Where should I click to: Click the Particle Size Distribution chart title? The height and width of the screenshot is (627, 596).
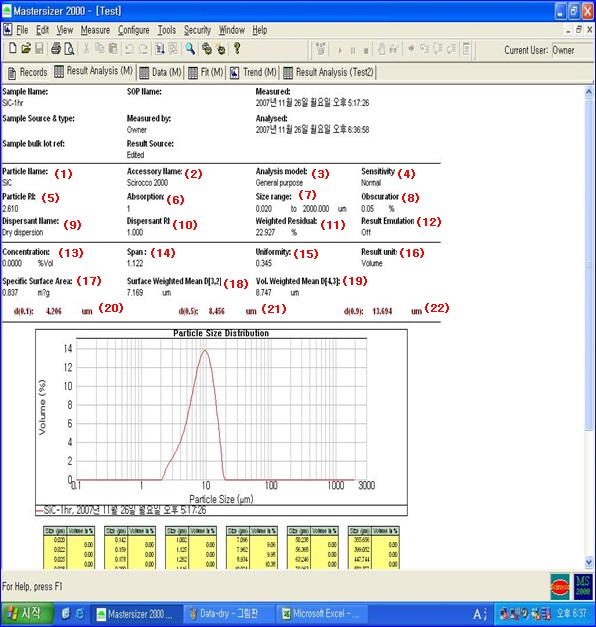[x=221, y=333]
